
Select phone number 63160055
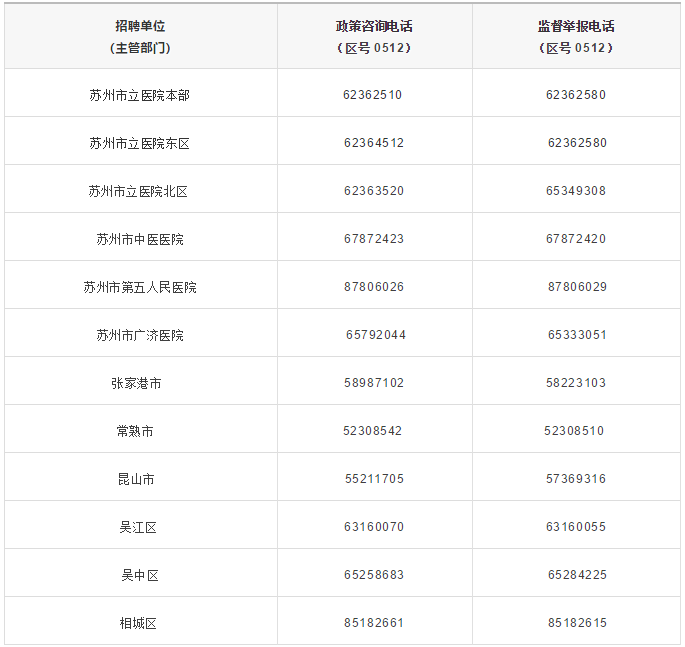pos(576,527)
